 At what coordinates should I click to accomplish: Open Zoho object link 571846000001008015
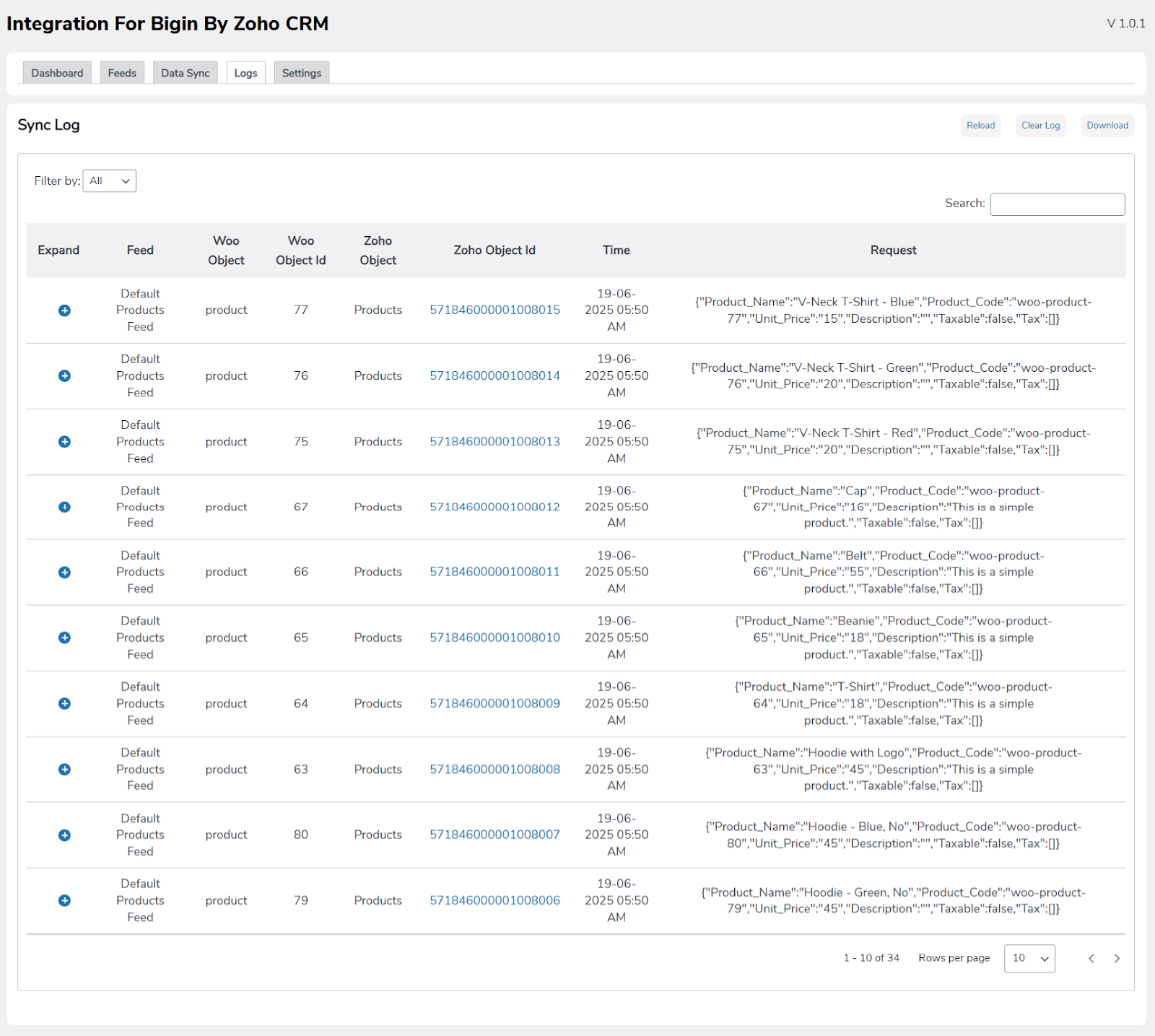coord(494,310)
